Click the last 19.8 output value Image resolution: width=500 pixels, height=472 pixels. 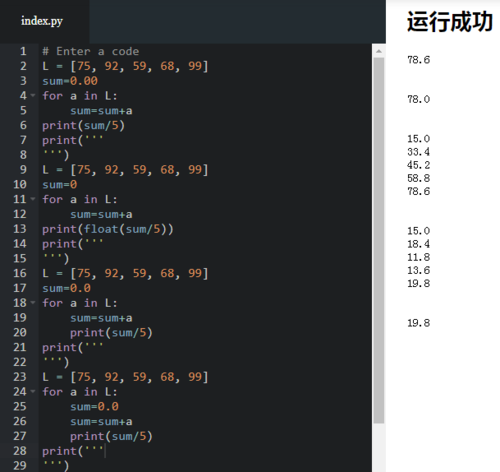coord(419,323)
